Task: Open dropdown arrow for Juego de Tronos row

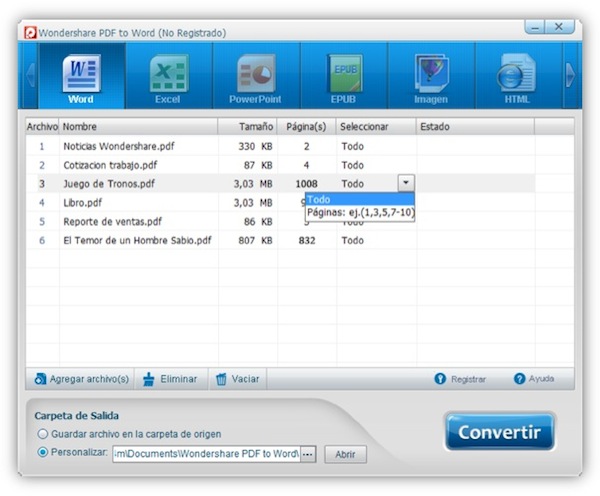Action: click(406, 183)
